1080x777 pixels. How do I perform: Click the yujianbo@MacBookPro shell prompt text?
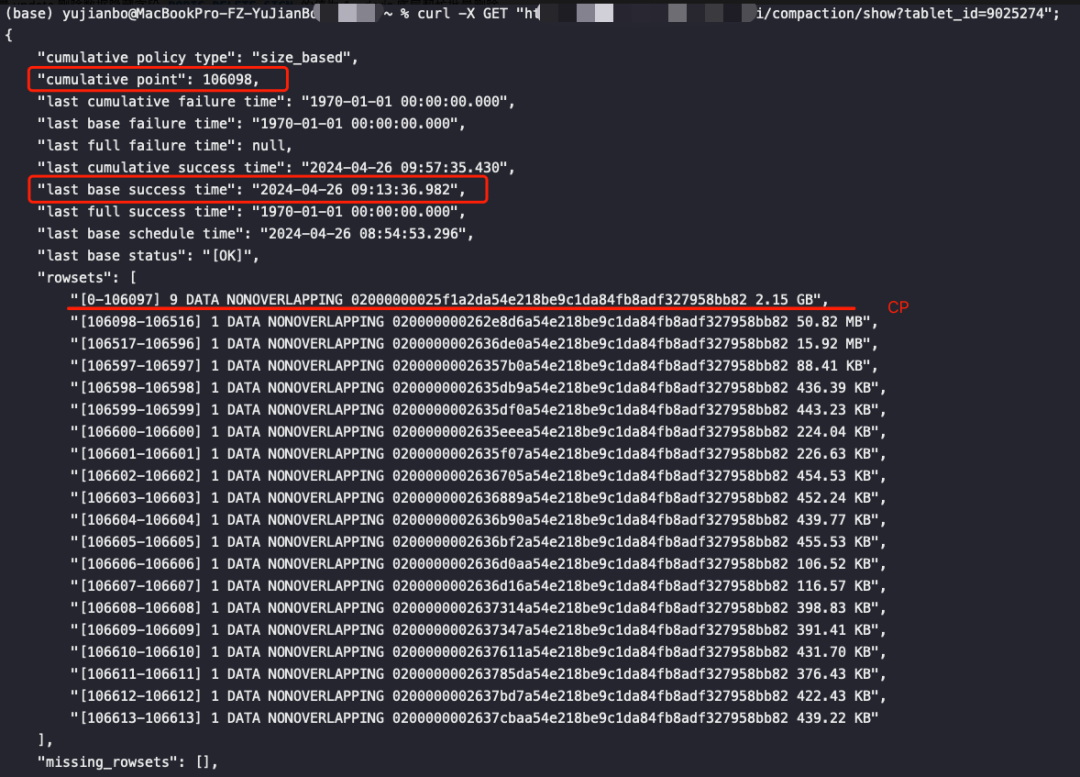(189, 14)
